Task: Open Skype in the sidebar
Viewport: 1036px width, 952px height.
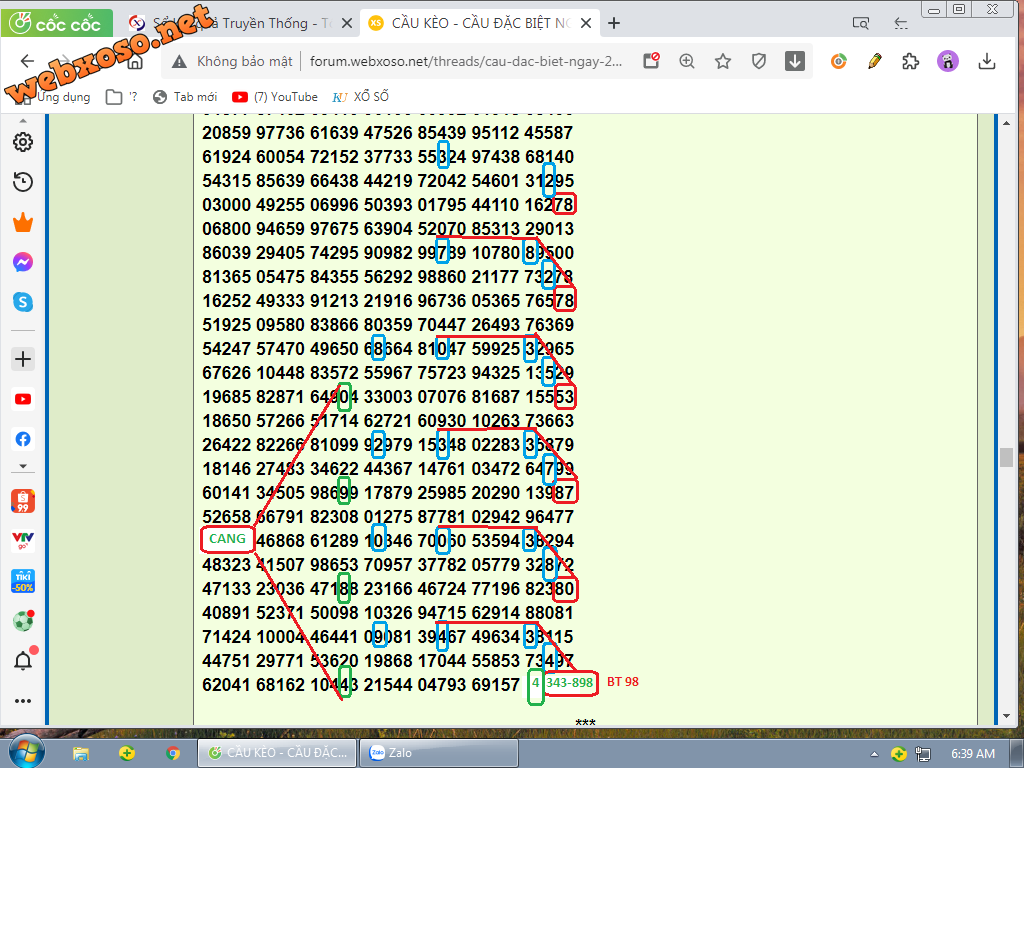Action: coord(22,302)
